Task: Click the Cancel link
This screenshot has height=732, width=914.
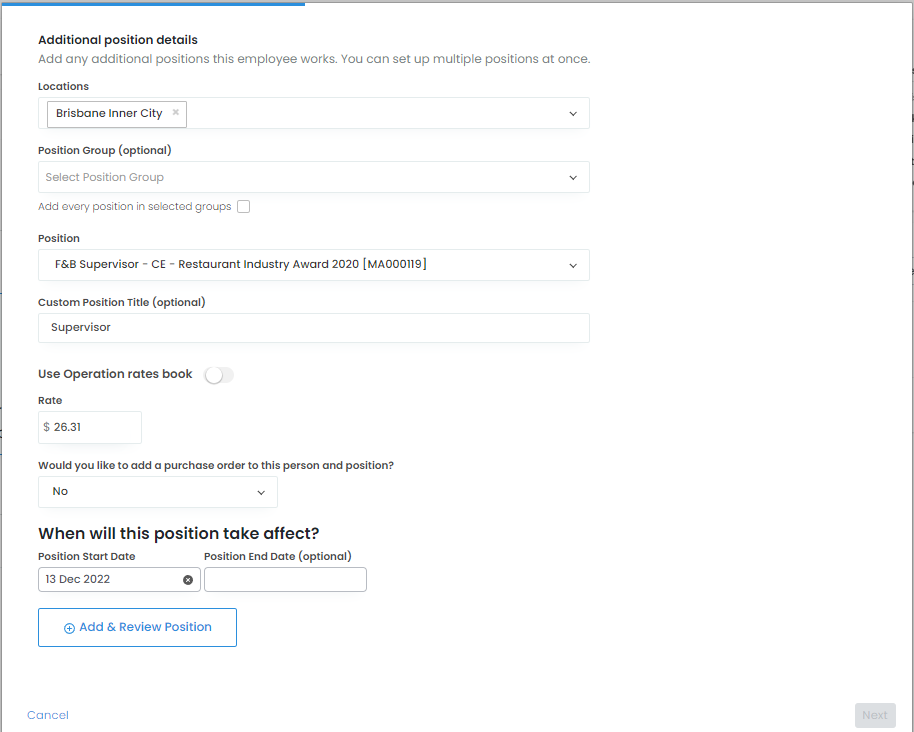Action: coord(48,715)
